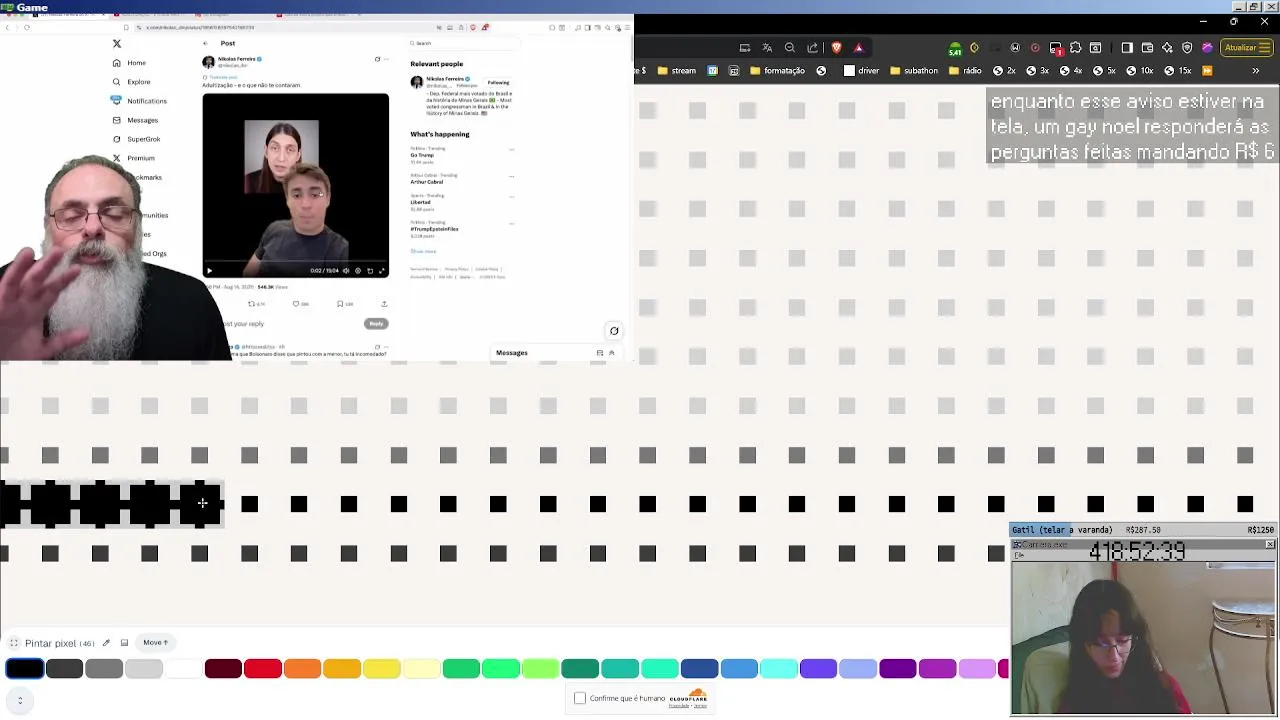The width and height of the screenshot is (1280, 720).
Task: Toggle the browser sidebar panel icon
Action: tap(1127, 47)
